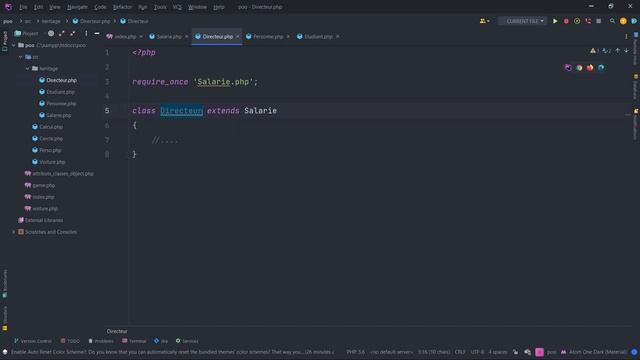Viewport: 640px width, 360px height.
Task: Open the TODO tool window
Action: [x=70, y=341]
